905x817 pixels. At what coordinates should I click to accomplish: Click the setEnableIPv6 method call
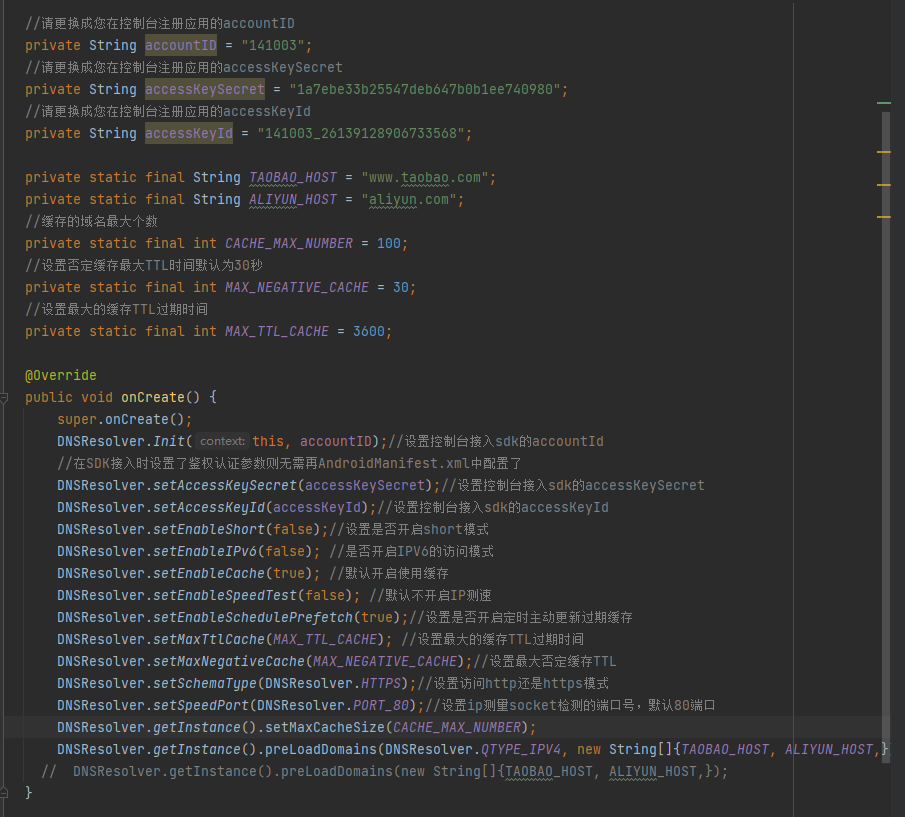tap(205, 551)
